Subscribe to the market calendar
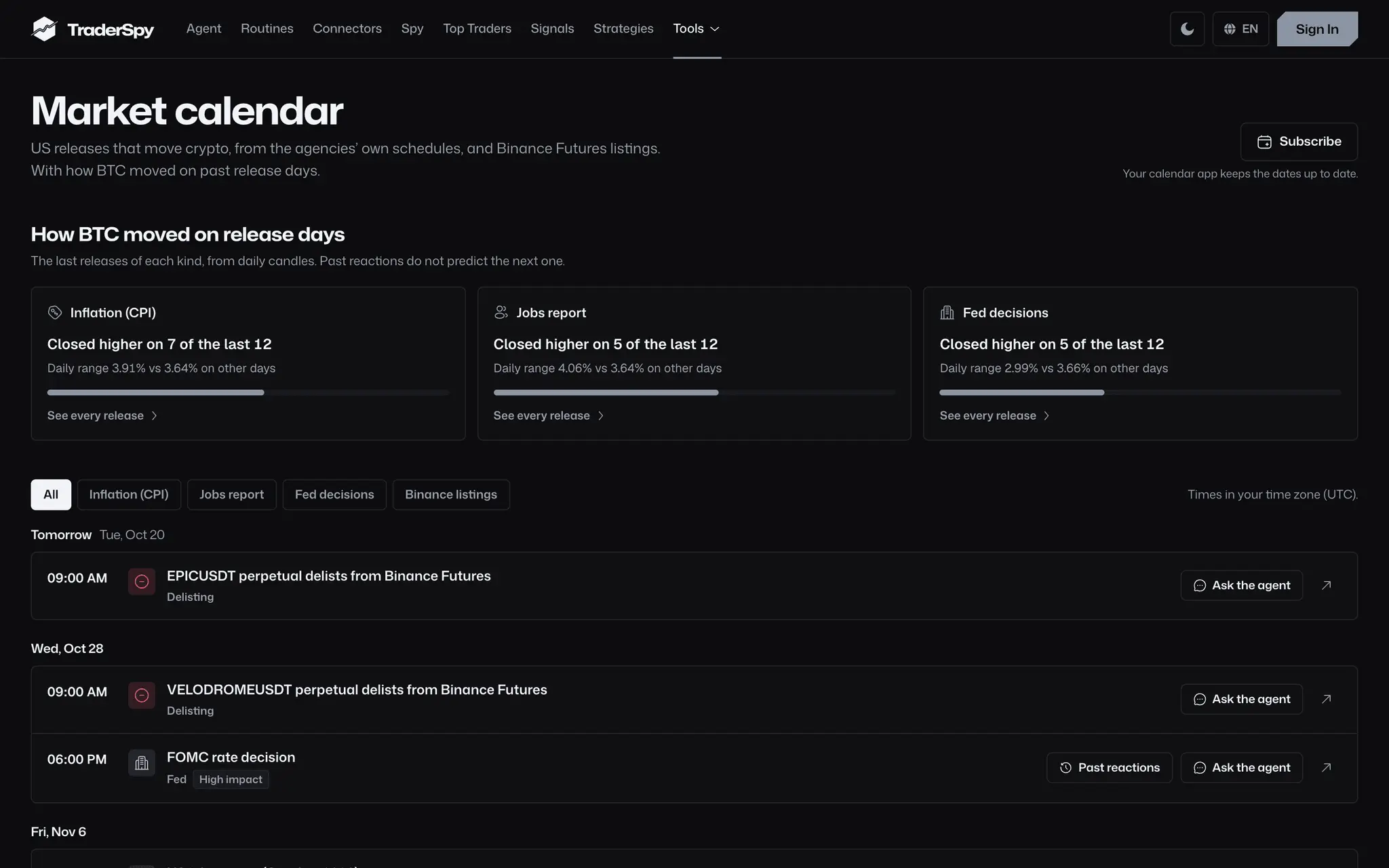Image resolution: width=1389 pixels, height=868 pixels. click(x=1299, y=141)
